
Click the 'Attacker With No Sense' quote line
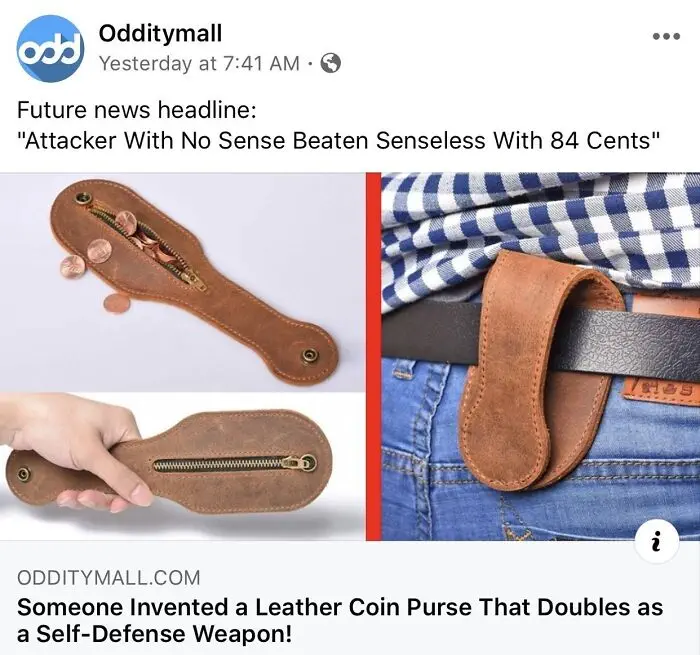tap(338, 140)
